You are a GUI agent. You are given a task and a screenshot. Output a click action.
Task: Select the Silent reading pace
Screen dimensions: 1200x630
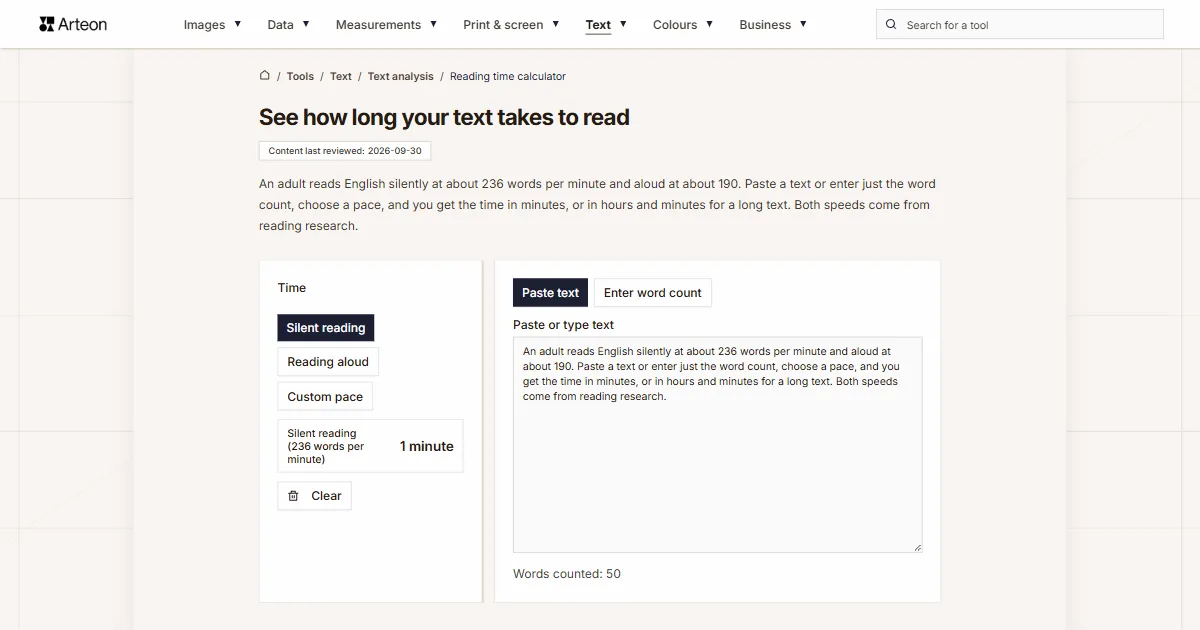pyautogui.click(x=326, y=328)
